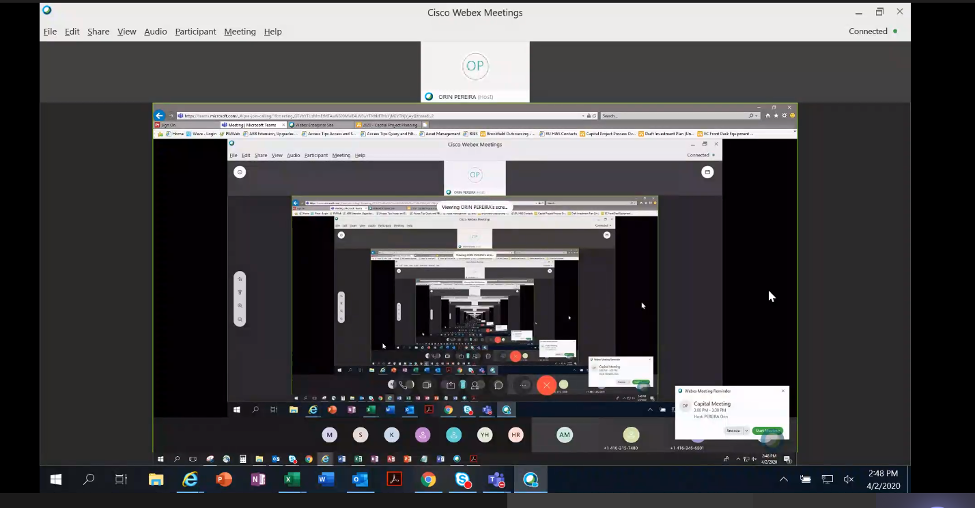Expand the Snooze dropdown arrow in reminder
The image size is (977, 508).
point(746,431)
